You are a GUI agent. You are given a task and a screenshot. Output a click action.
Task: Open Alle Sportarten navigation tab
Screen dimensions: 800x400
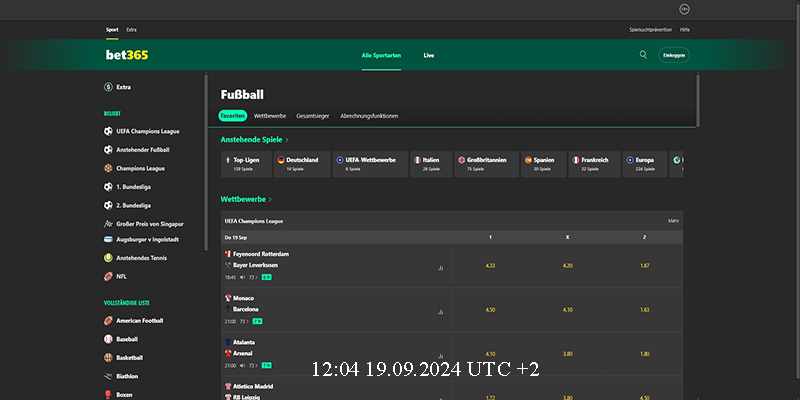pos(381,55)
